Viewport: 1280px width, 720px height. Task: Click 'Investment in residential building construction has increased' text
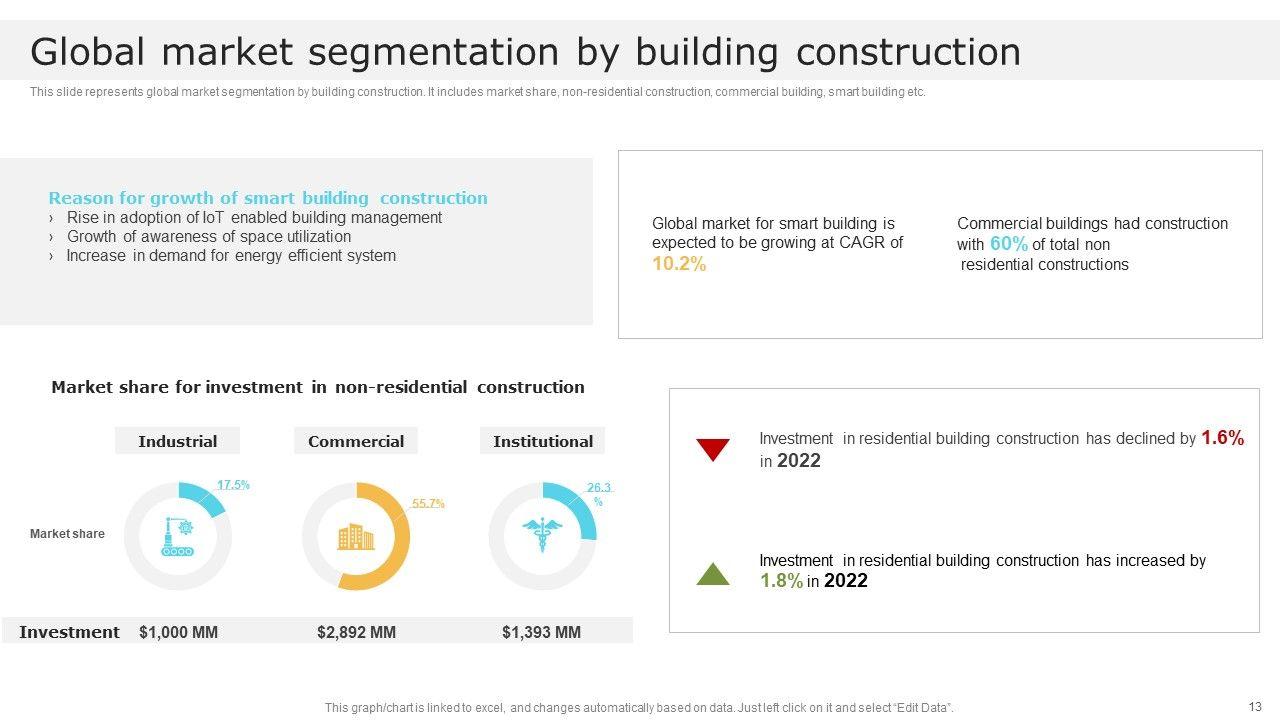pyautogui.click(x=983, y=571)
